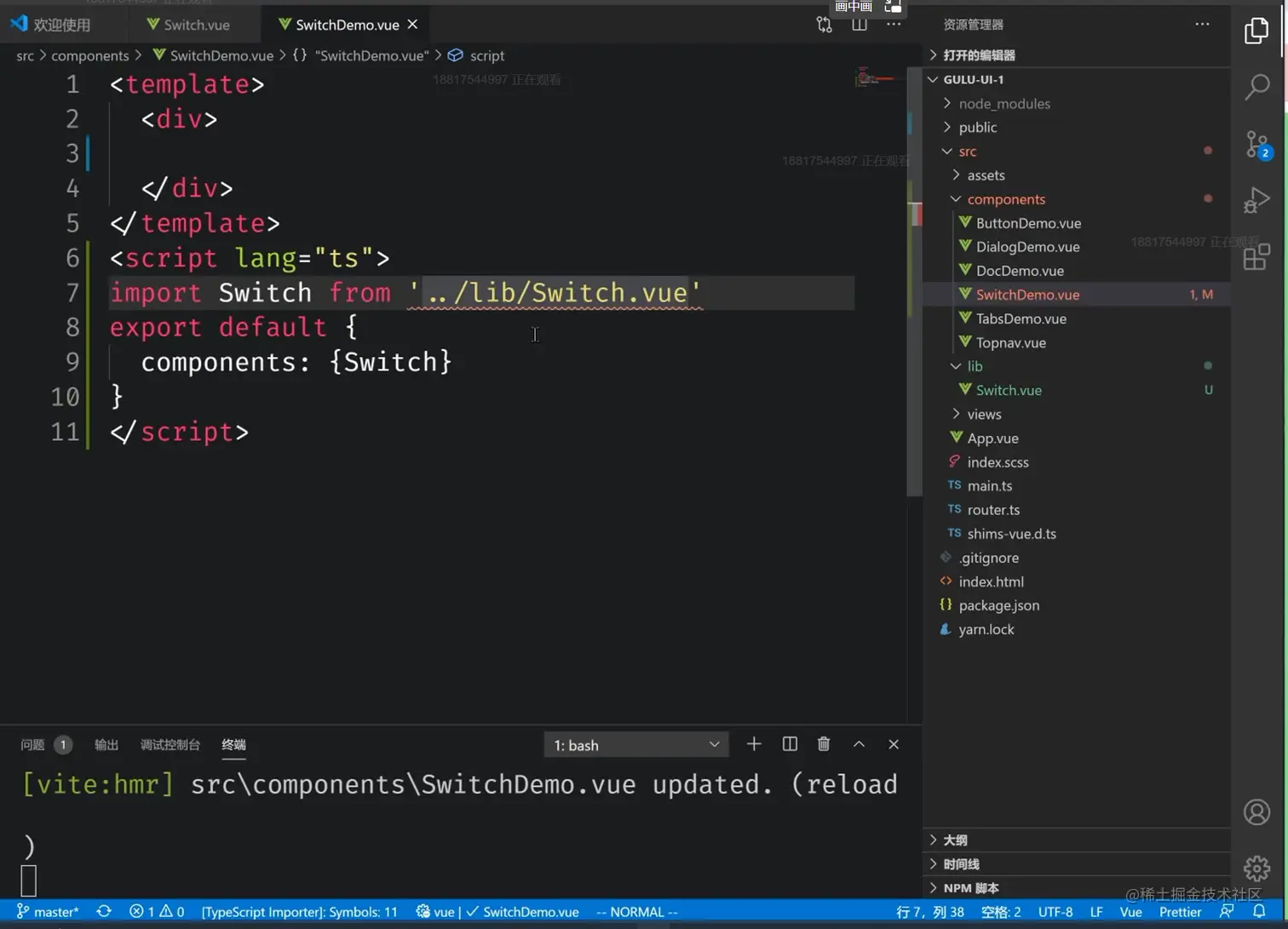The image size is (1288, 929).
Task: Switch to the 问题 panel tab
Action: coord(32,745)
